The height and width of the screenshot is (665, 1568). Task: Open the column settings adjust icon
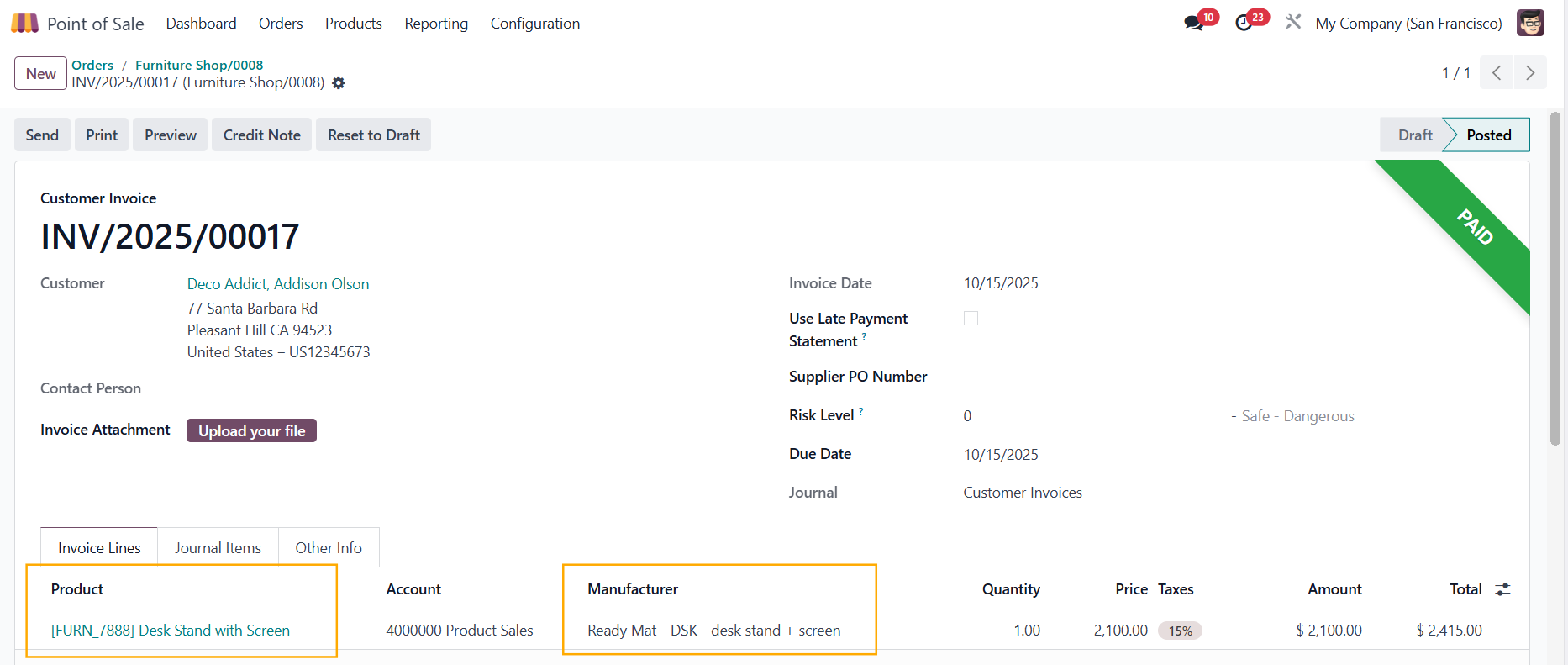click(1503, 589)
